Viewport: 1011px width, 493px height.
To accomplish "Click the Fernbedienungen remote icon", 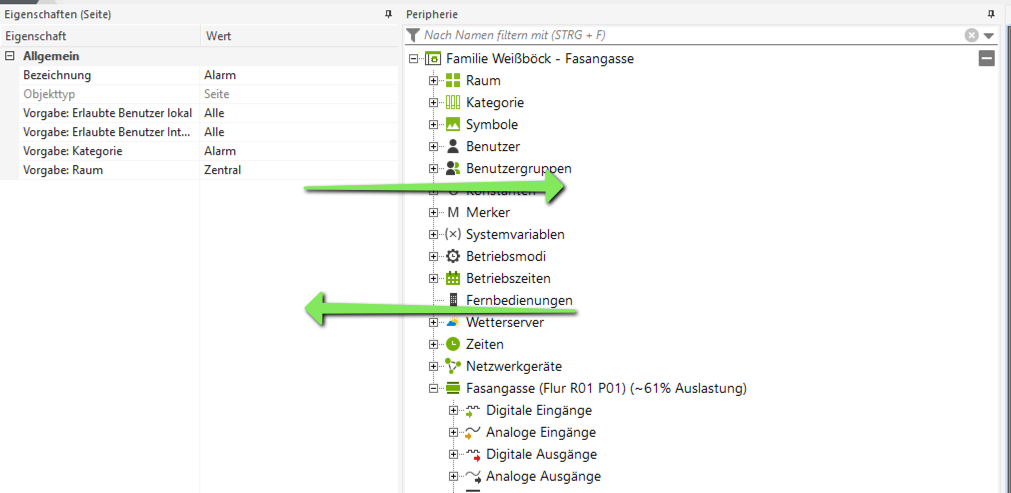I will point(453,300).
